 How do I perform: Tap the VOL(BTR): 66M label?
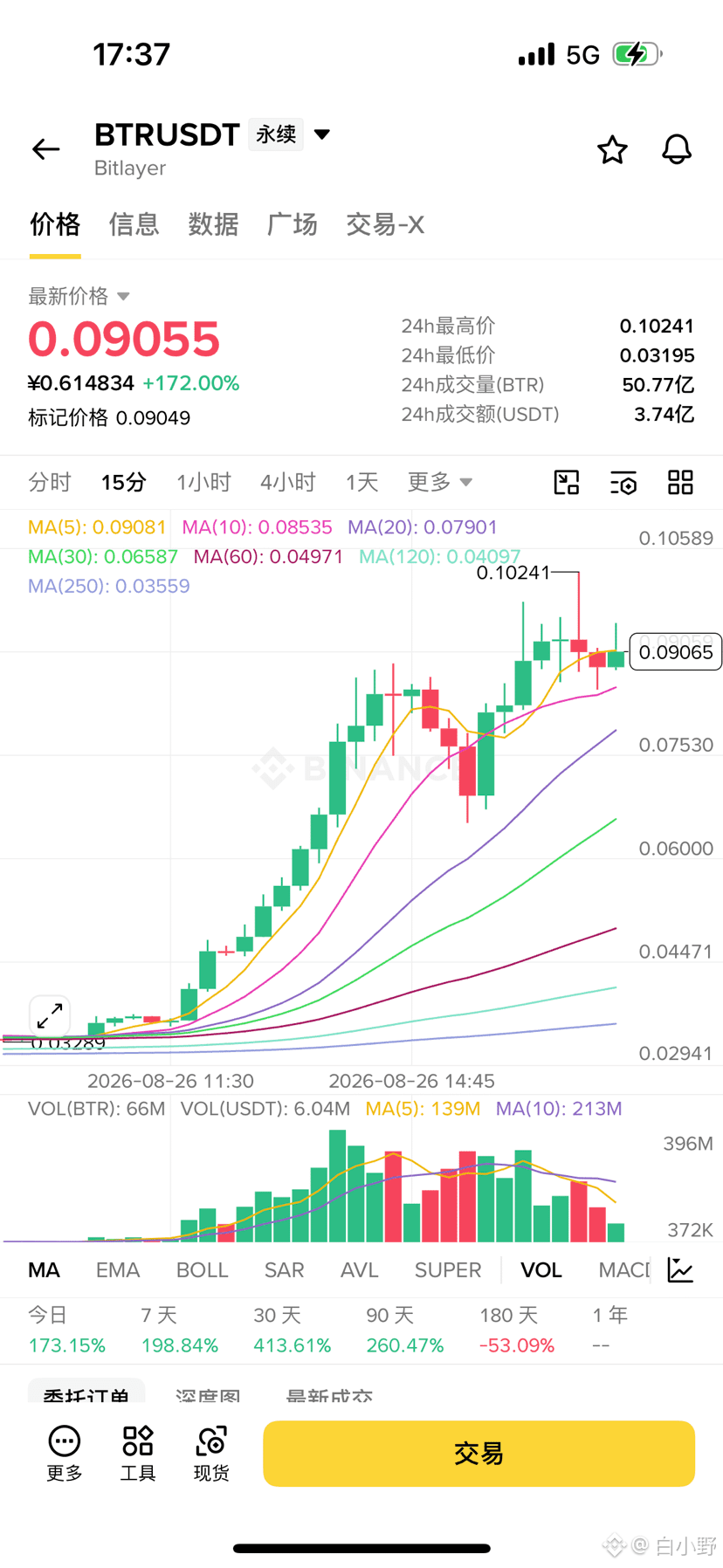point(96,1109)
